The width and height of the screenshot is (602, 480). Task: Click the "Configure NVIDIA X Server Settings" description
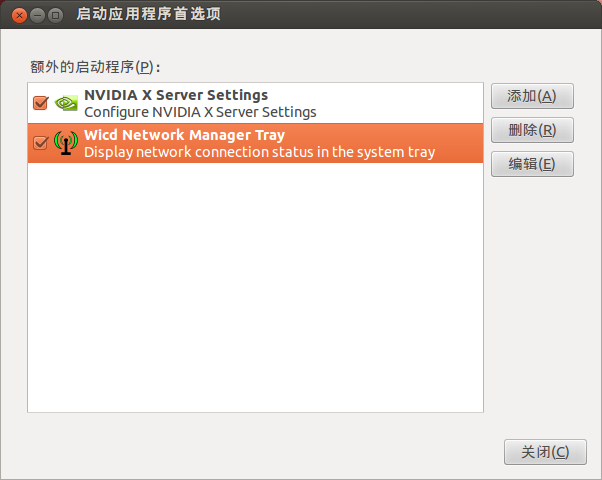200,112
